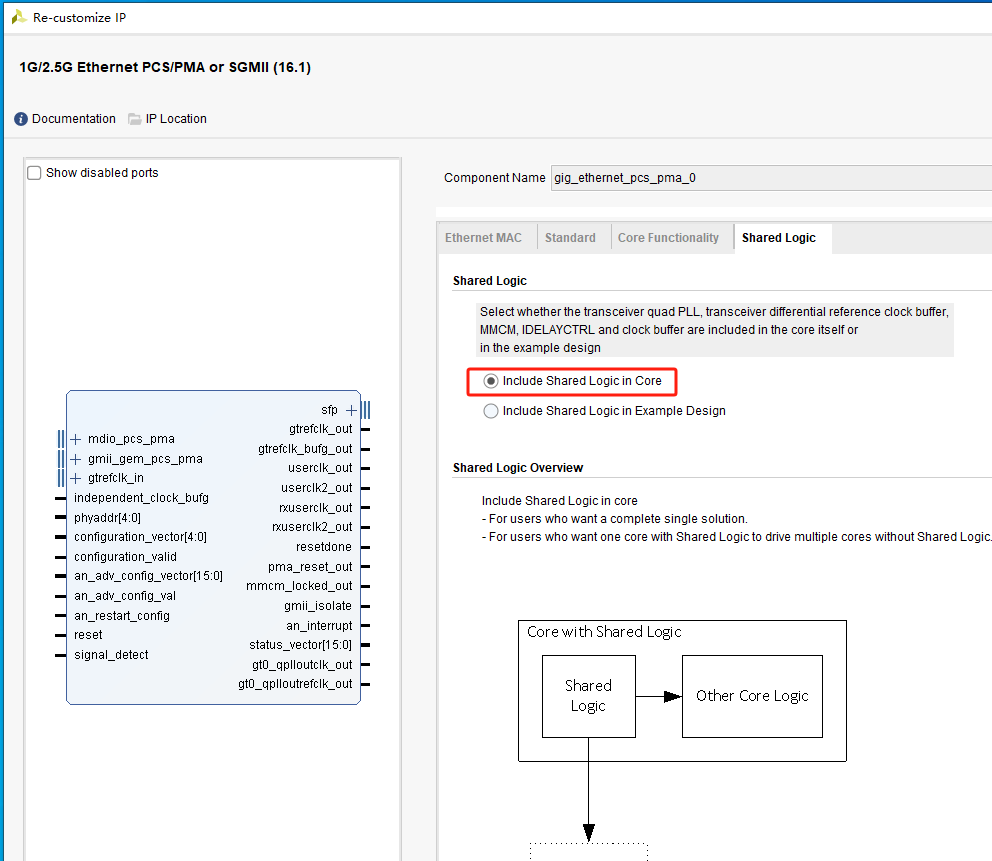The image size is (992, 861).
Task: Click an_adv_config_val port label
Action: point(125,596)
